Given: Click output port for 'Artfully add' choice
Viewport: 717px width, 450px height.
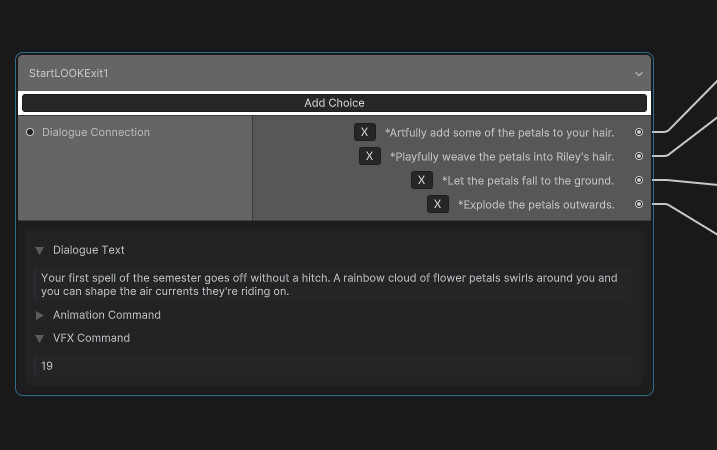Looking at the screenshot, I should [639, 132].
